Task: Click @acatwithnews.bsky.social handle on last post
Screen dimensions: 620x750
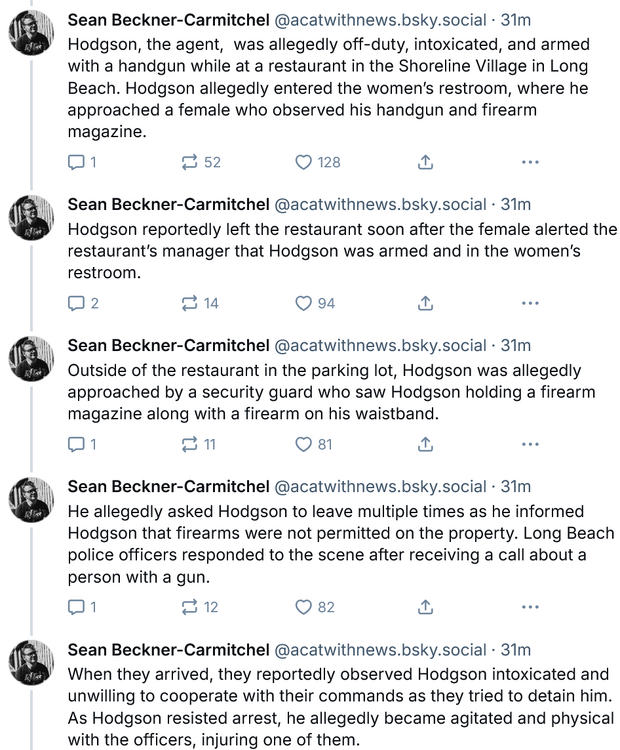Action: [x=382, y=650]
